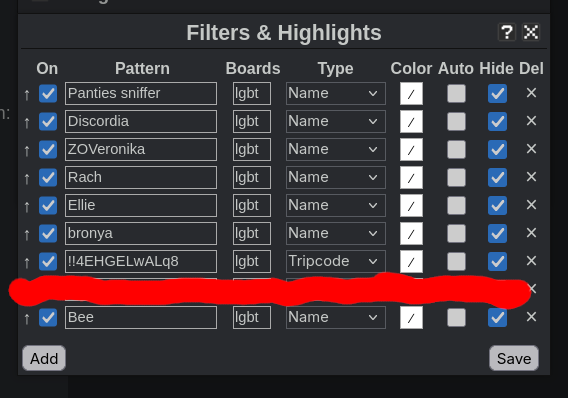Save the filter settings

(x=514, y=358)
